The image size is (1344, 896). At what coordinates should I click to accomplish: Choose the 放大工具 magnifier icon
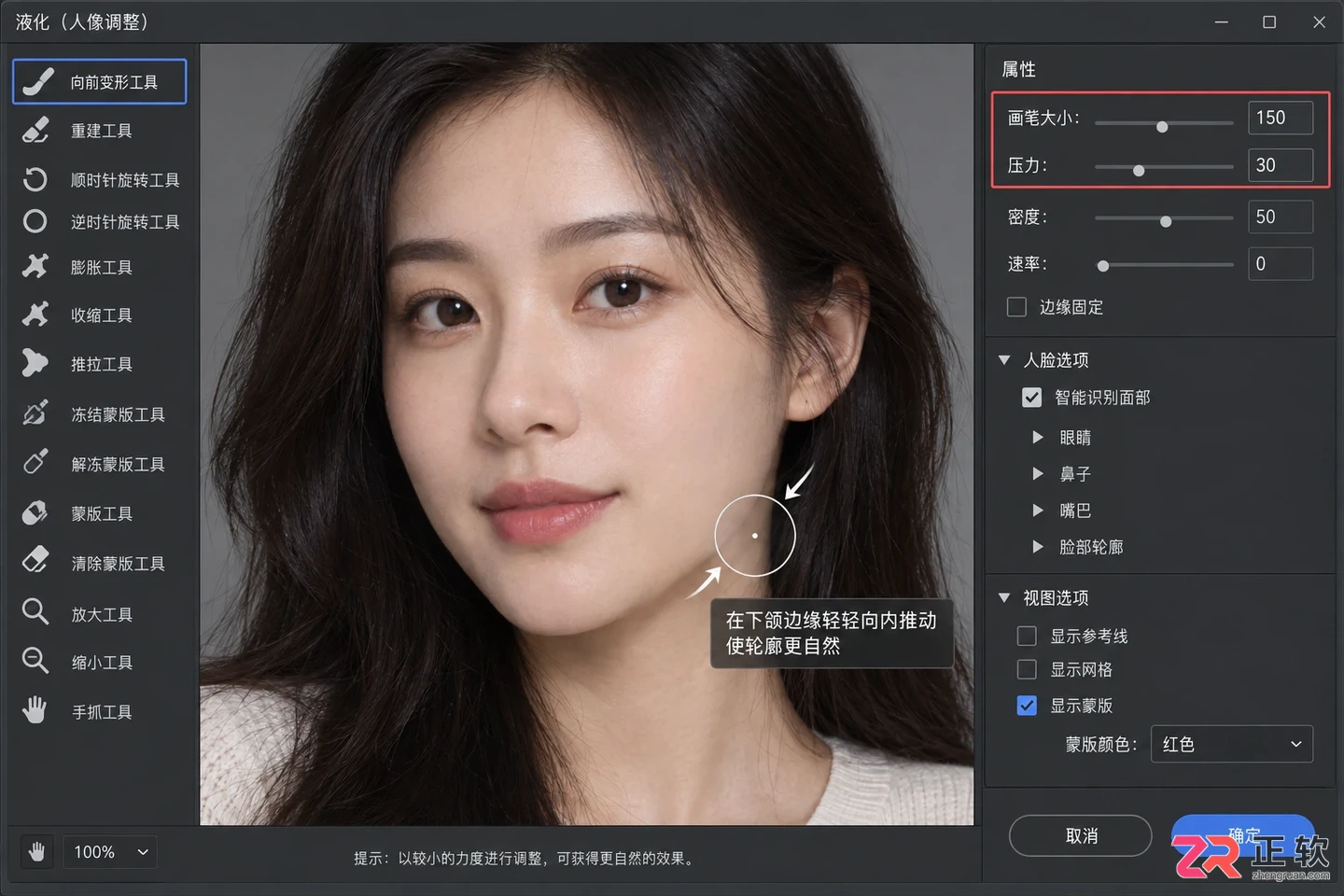pyautogui.click(x=35, y=612)
